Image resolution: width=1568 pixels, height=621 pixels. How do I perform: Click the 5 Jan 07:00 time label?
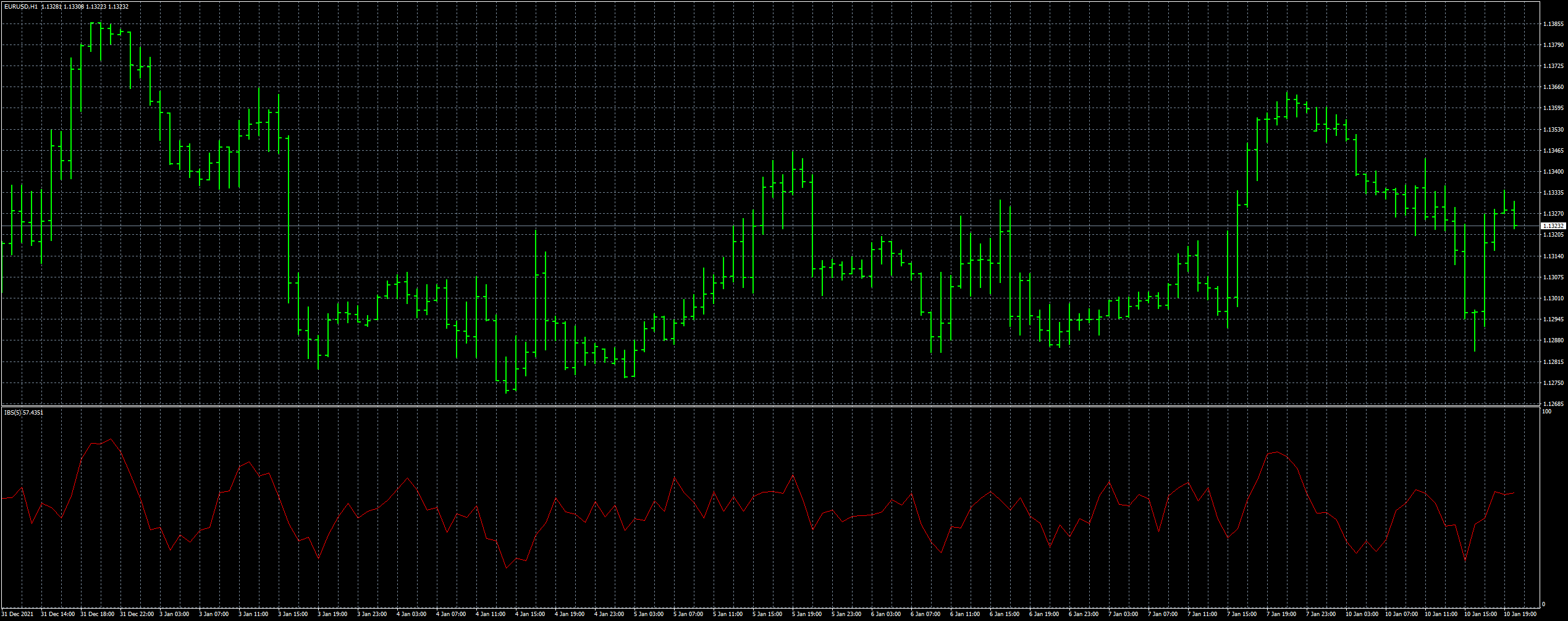click(688, 614)
